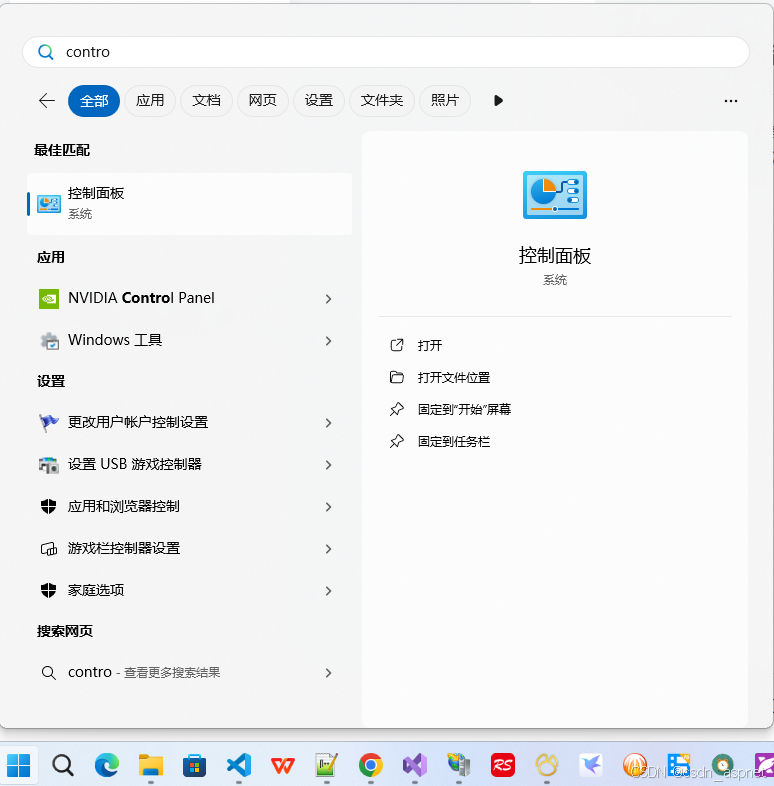
Task: Expand 家庭选项 chevron arrow
Action: [328, 592]
